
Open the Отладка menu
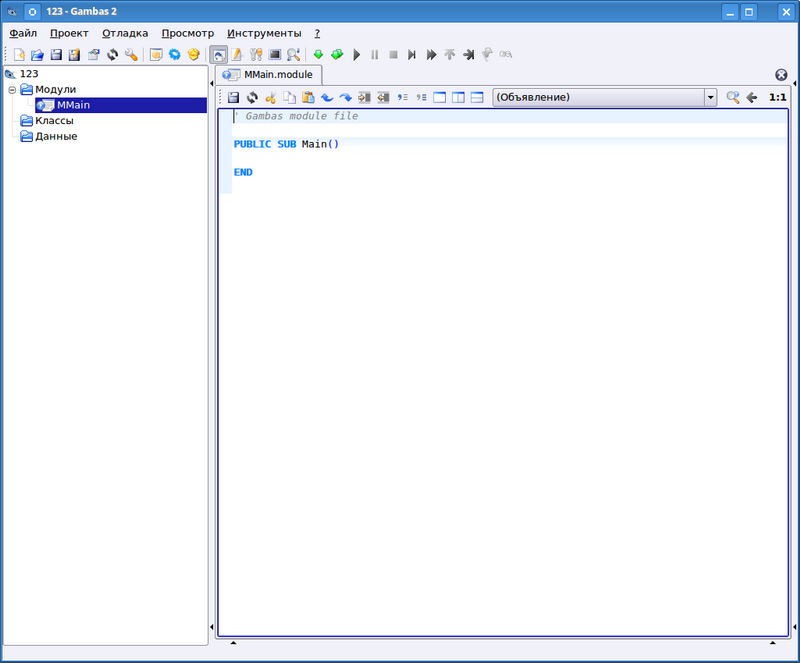[125, 33]
